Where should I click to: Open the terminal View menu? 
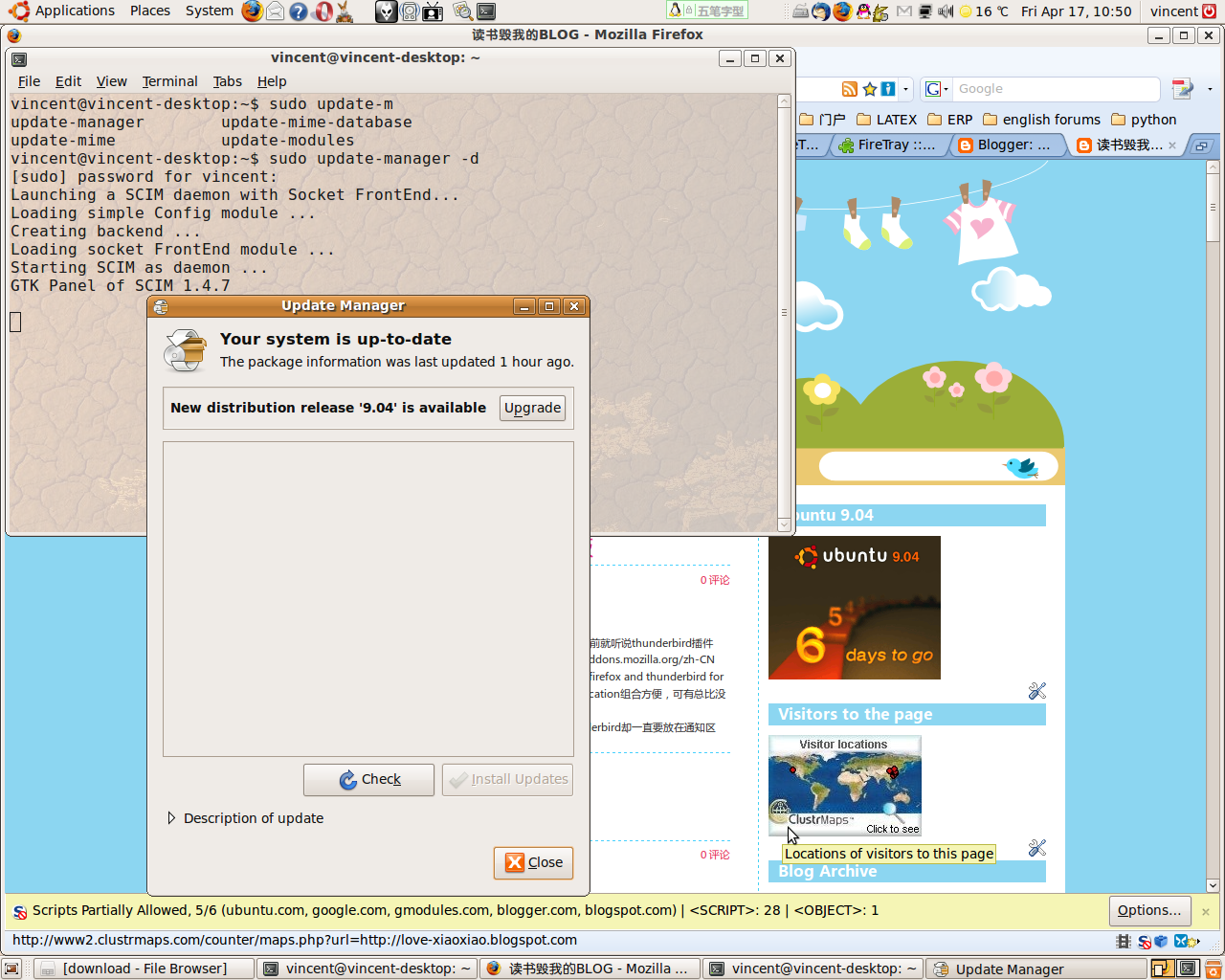pyautogui.click(x=111, y=81)
